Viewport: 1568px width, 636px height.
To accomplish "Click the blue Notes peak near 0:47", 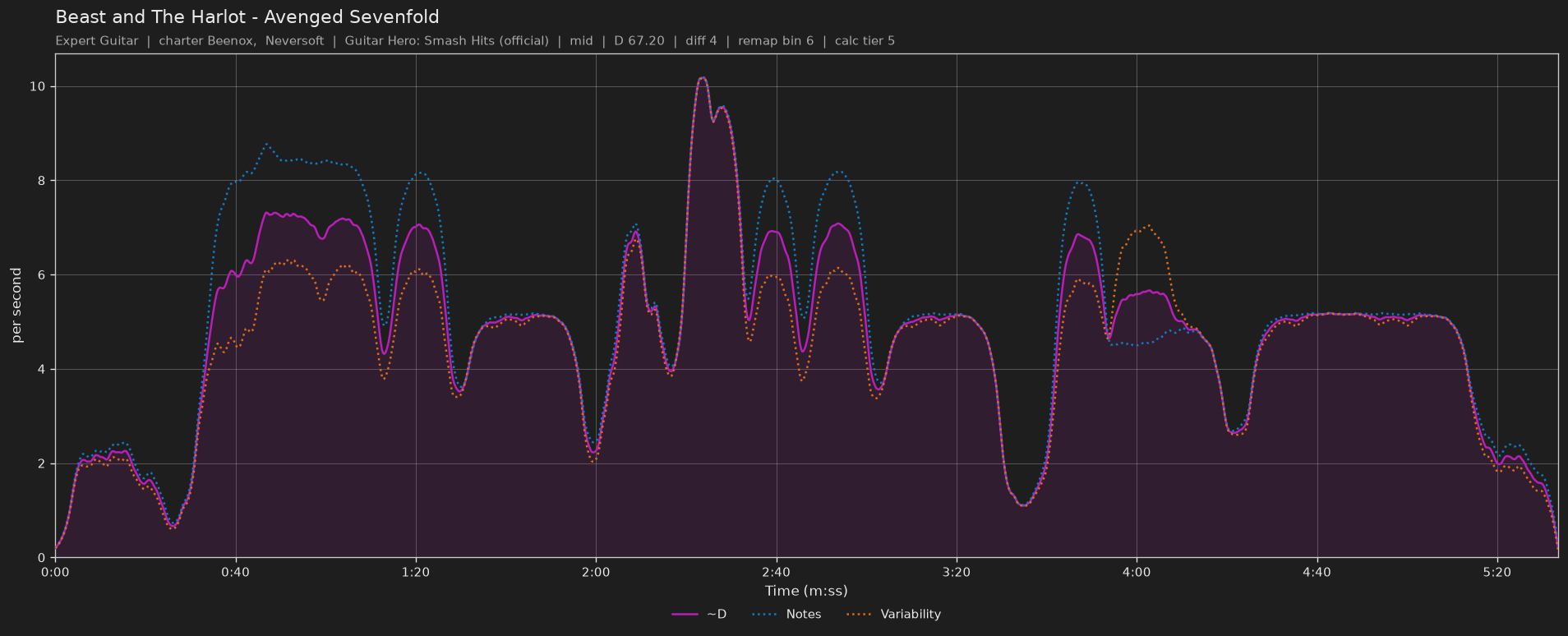I will pyautogui.click(x=266, y=145).
